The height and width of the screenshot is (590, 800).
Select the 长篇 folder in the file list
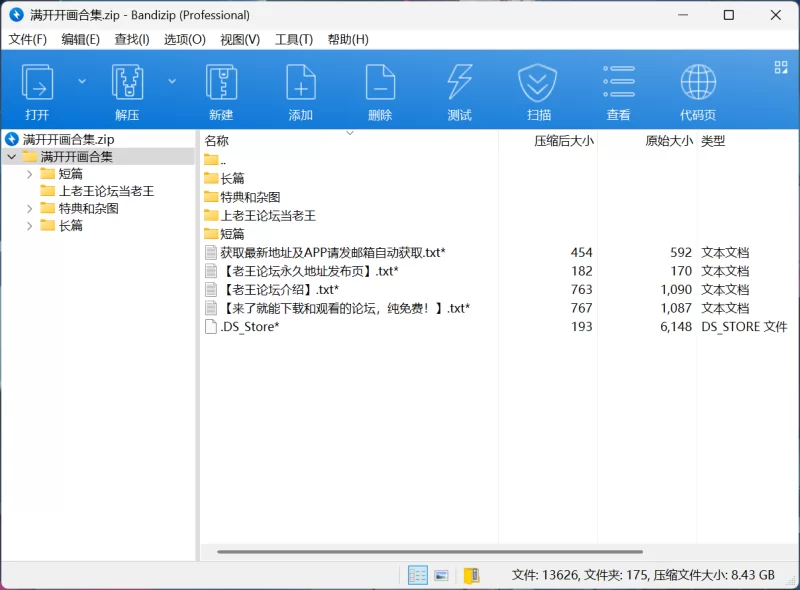tap(224, 178)
